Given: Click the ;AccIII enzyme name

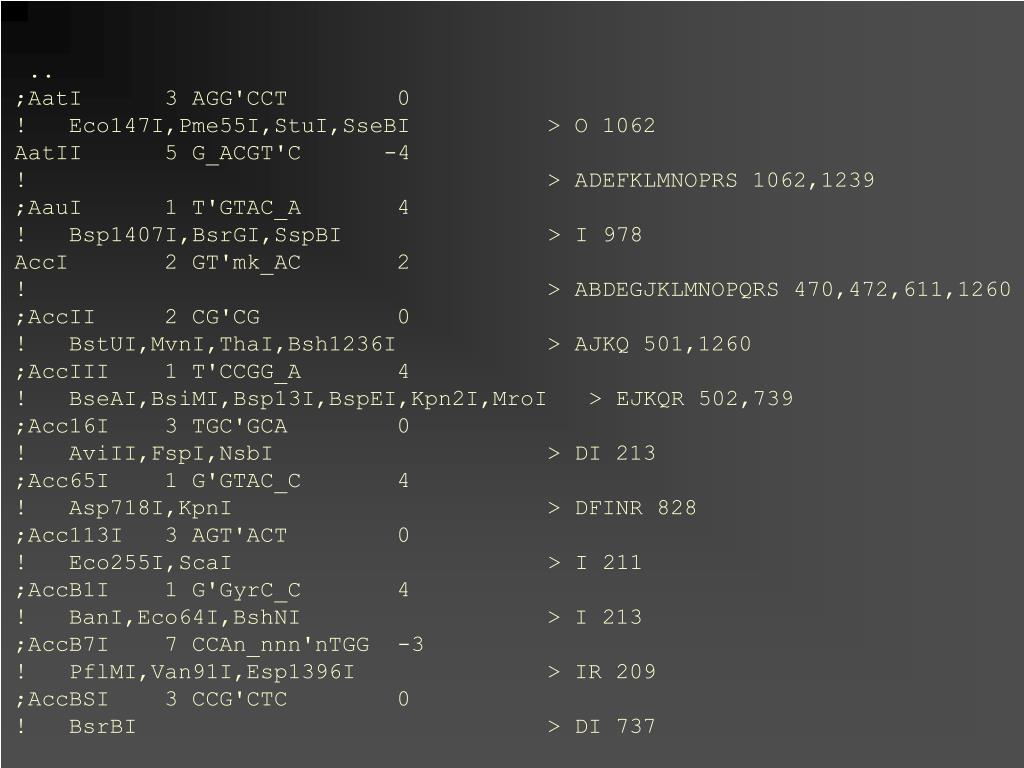Looking at the screenshot, I should point(62,372).
